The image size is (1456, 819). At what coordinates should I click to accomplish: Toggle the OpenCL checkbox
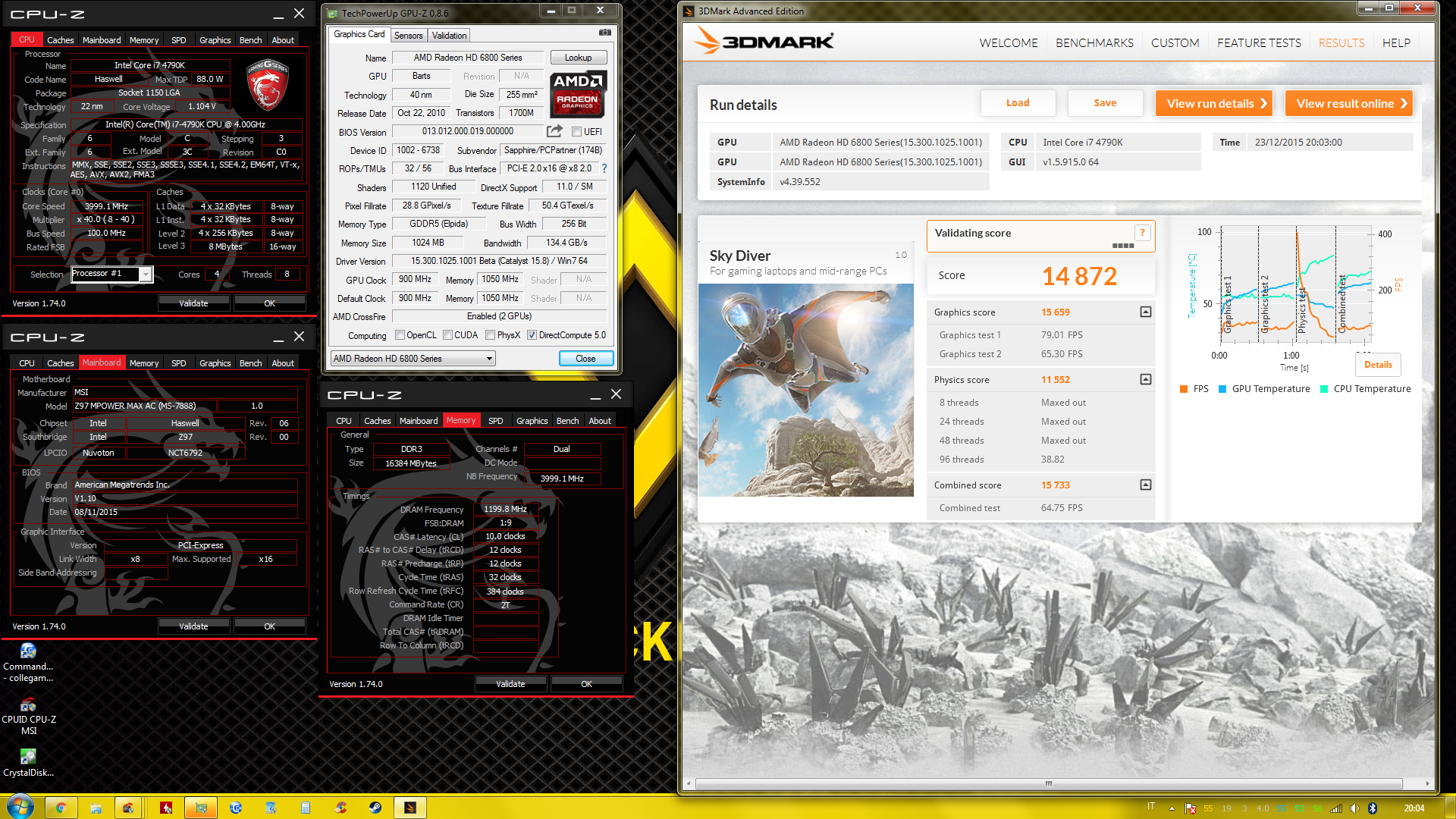(400, 335)
